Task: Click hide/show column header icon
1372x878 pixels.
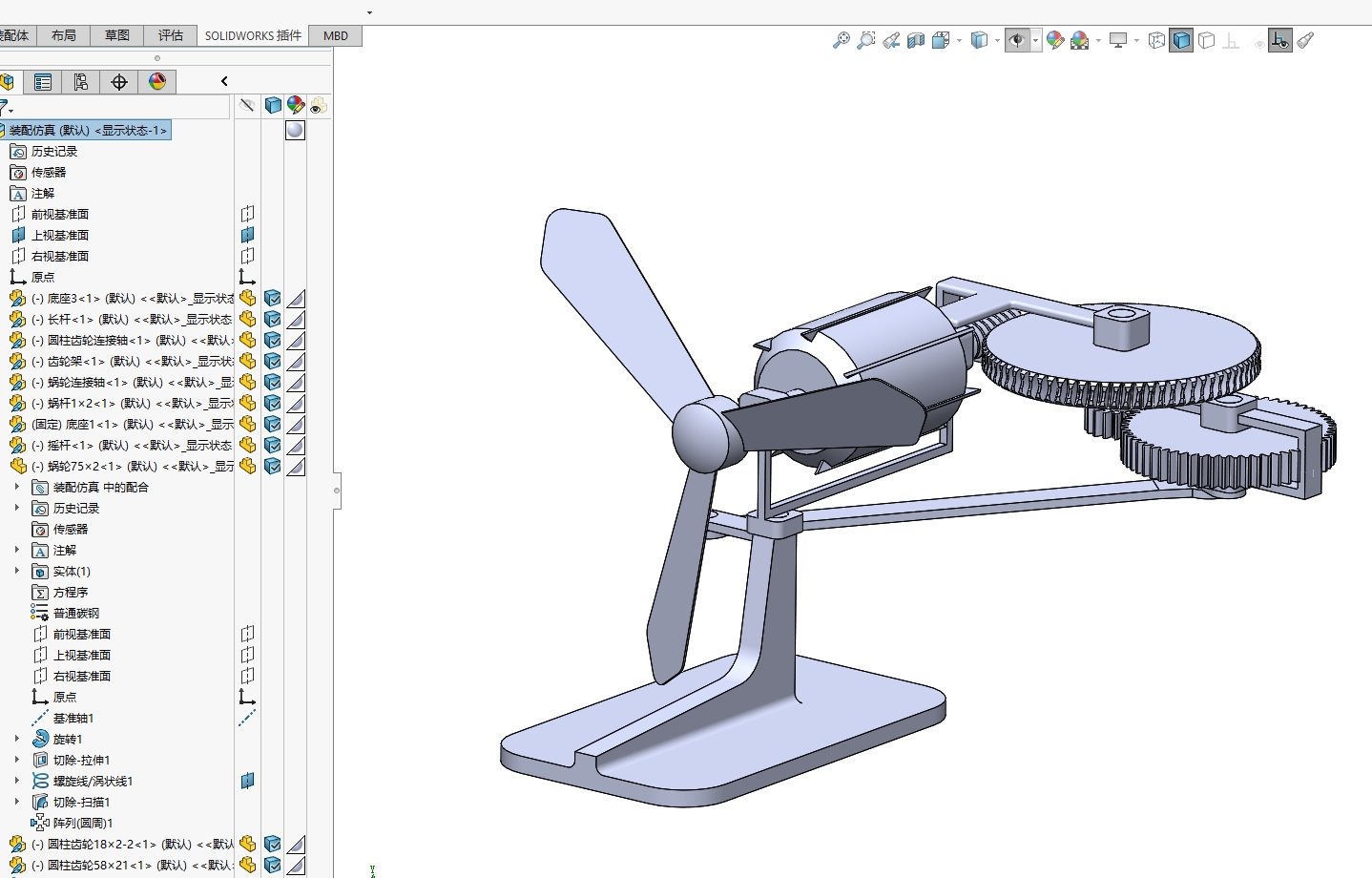Action: coord(247,105)
